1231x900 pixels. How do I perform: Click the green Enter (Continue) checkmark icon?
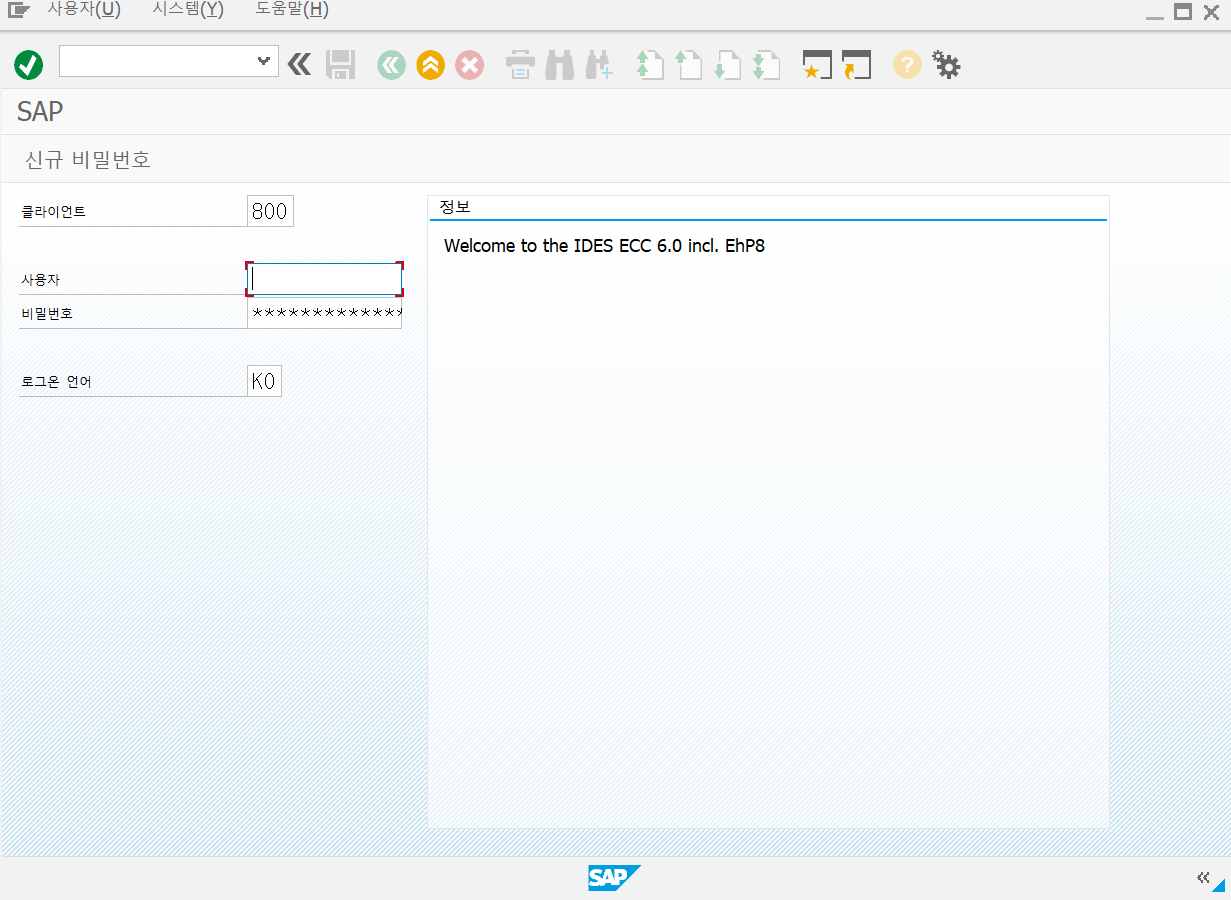coord(28,64)
